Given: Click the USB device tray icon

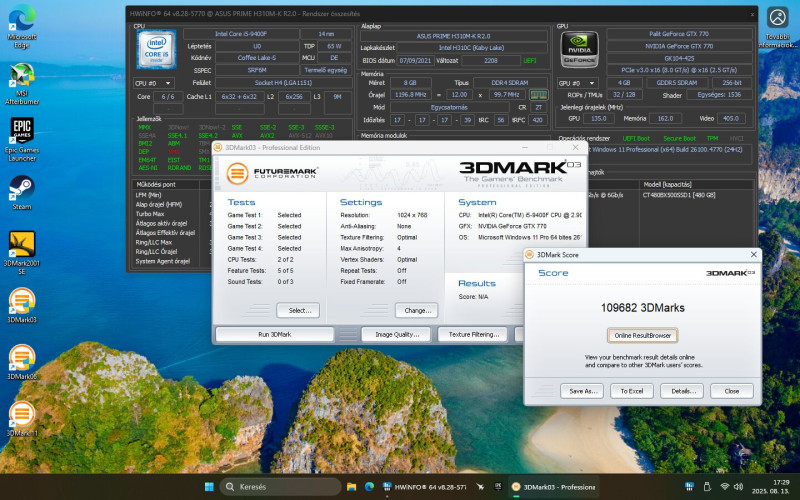Looking at the screenshot, I should click(707, 486).
